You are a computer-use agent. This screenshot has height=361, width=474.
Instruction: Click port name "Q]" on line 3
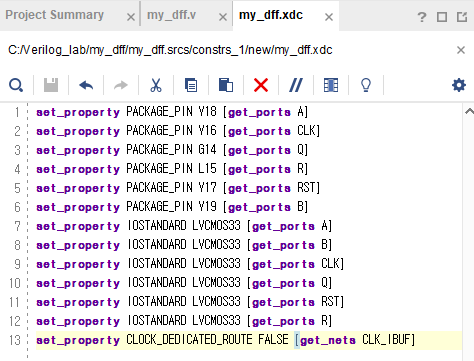[x=303, y=150]
